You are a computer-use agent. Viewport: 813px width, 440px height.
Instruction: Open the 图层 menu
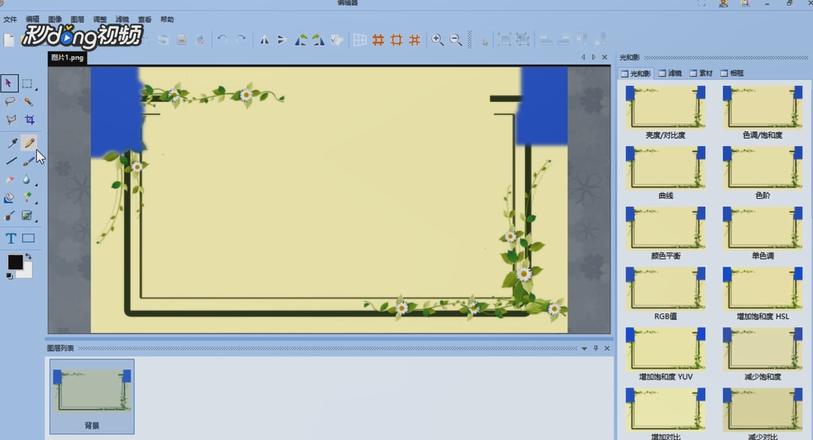coord(77,20)
